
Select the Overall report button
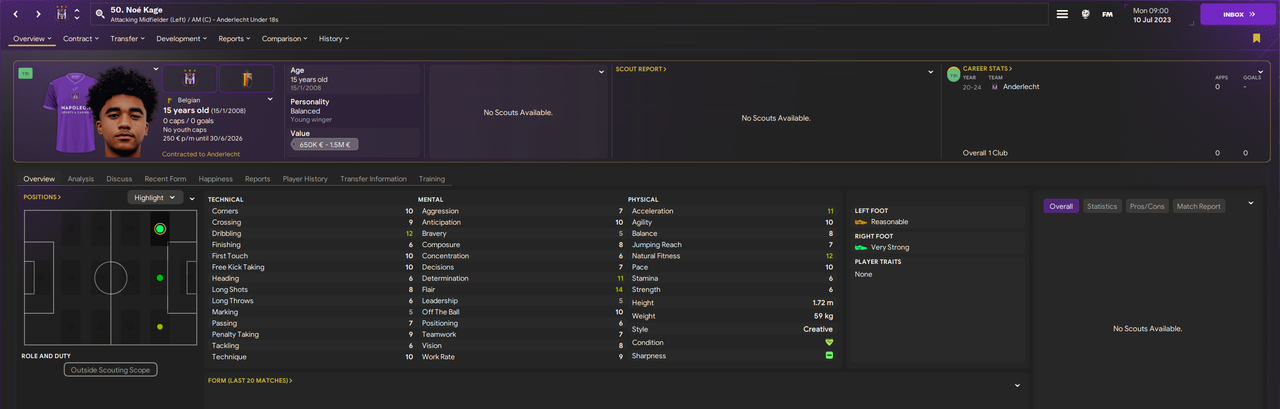coord(1061,206)
